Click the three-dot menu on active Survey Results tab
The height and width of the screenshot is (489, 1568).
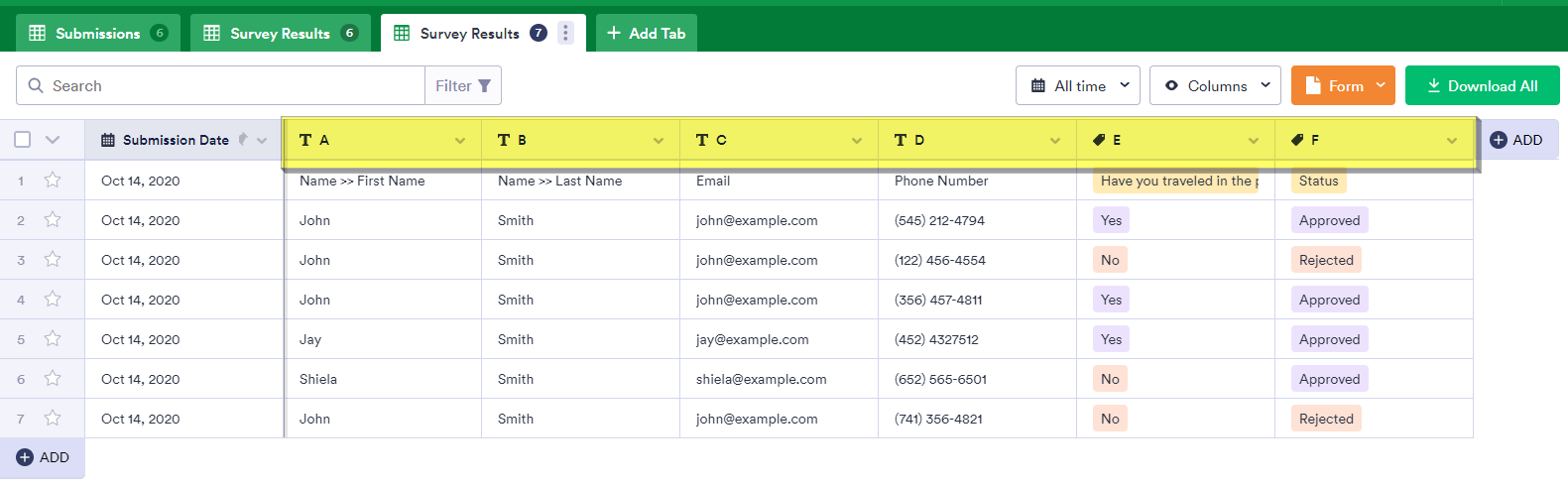(565, 33)
